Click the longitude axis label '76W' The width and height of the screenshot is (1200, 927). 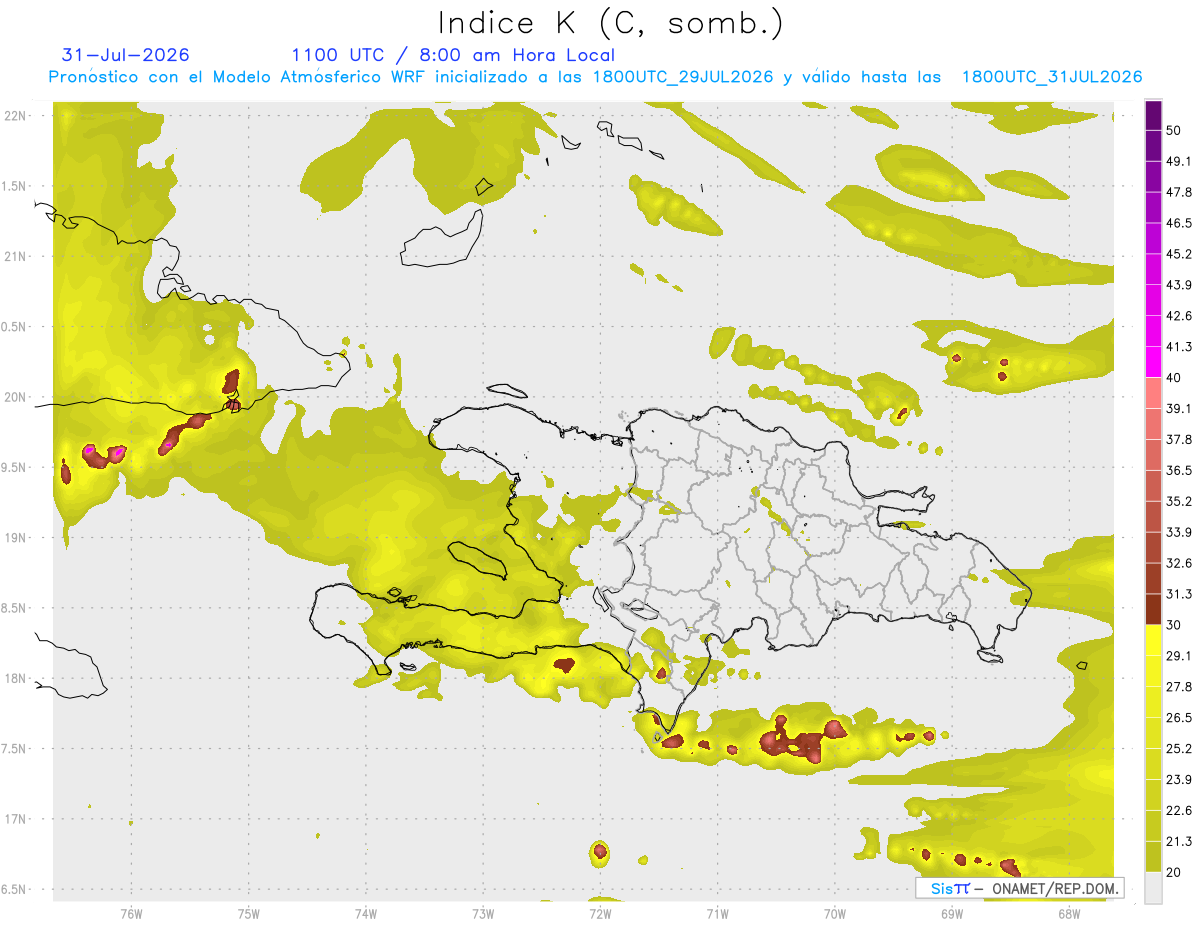pos(131,914)
